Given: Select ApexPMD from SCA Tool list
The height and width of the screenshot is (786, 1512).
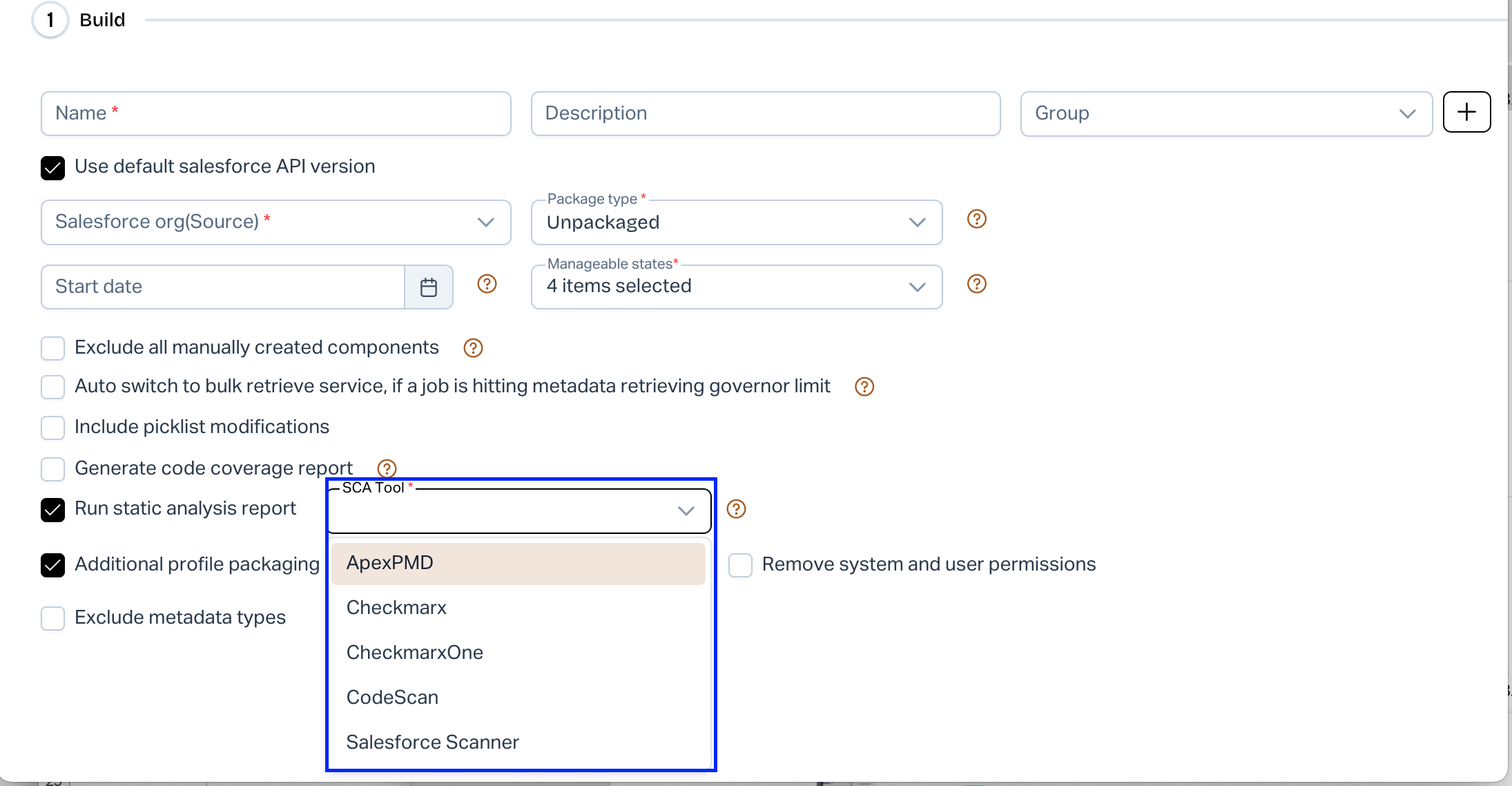Looking at the screenshot, I should [518, 564].
